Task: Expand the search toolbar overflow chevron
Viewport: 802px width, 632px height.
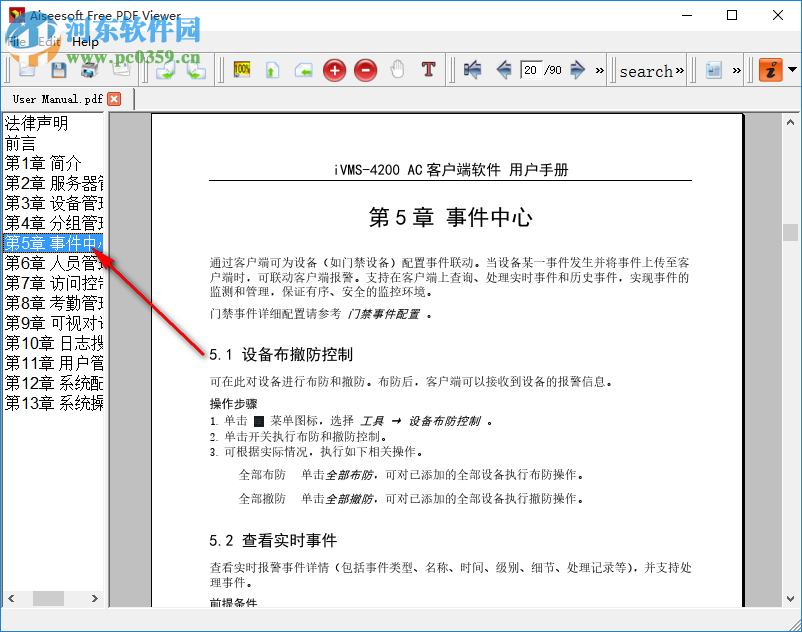Action: pyautogui.click(x=681, y=70)
